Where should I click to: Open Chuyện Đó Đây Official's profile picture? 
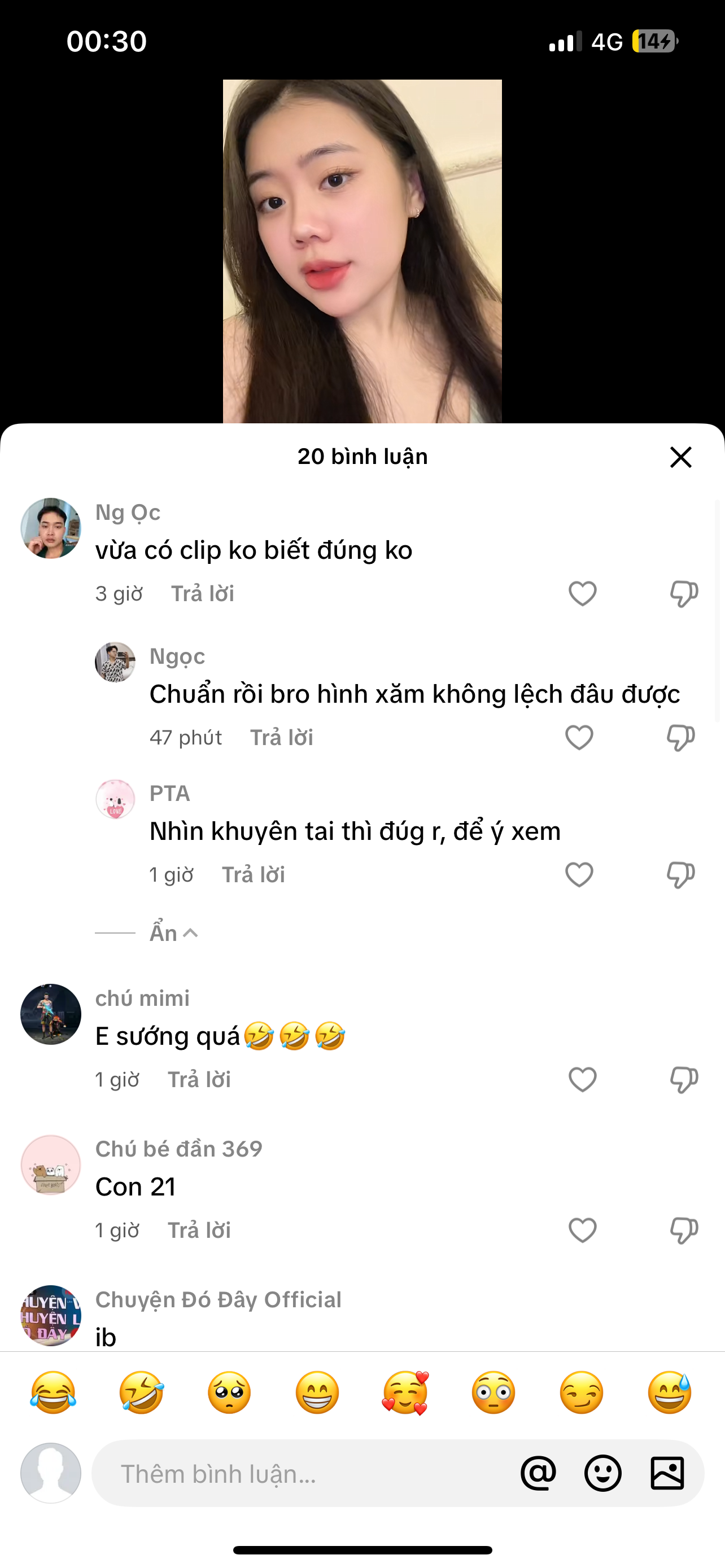51,1315
